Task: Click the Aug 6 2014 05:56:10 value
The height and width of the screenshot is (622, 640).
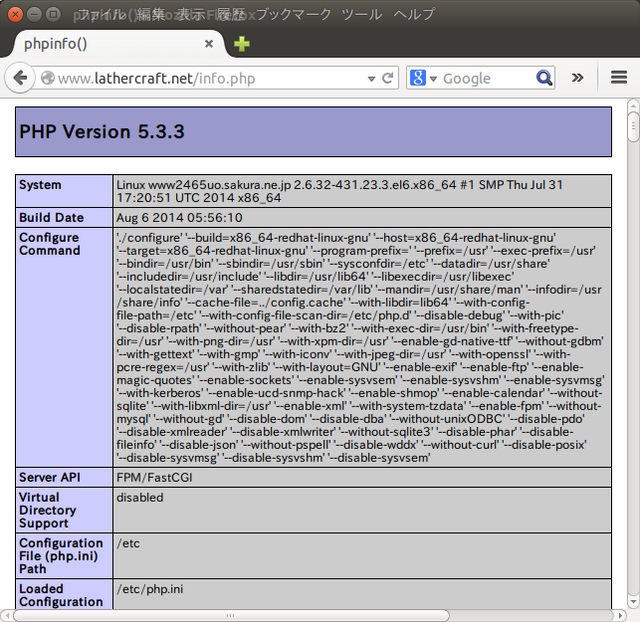Action: click(x=179, y=218)
